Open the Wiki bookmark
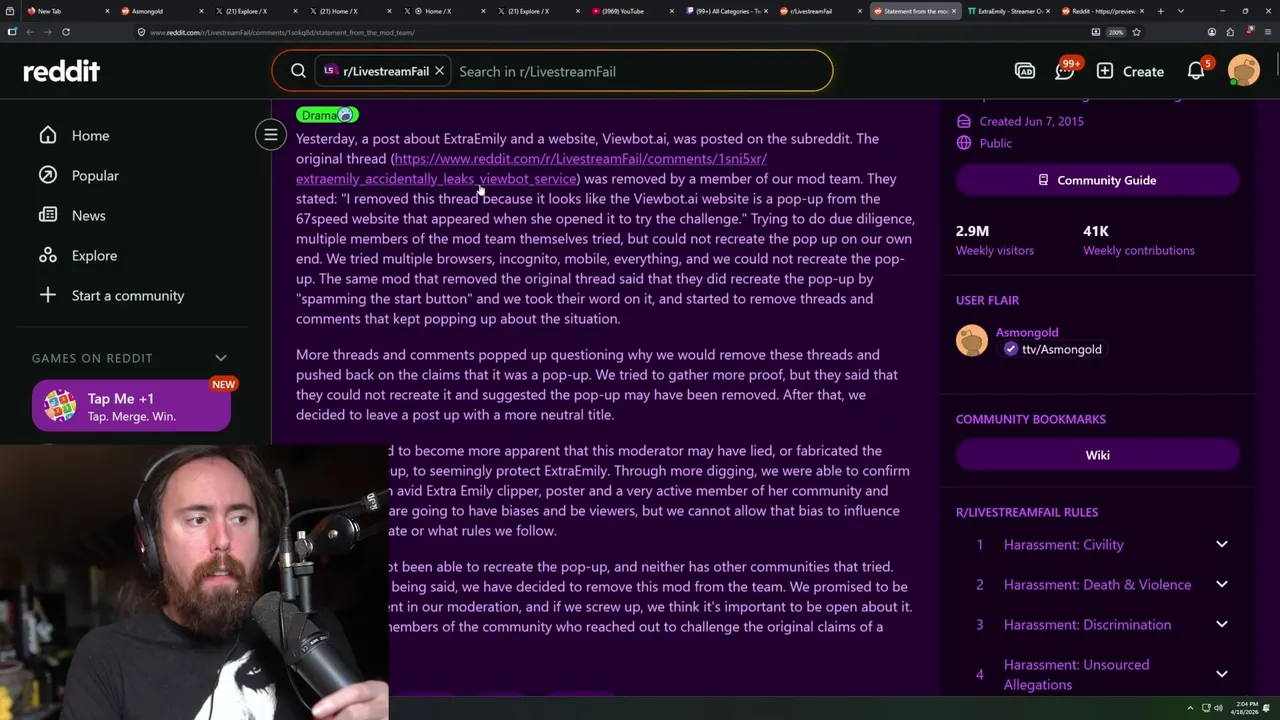 (1098, 455)
